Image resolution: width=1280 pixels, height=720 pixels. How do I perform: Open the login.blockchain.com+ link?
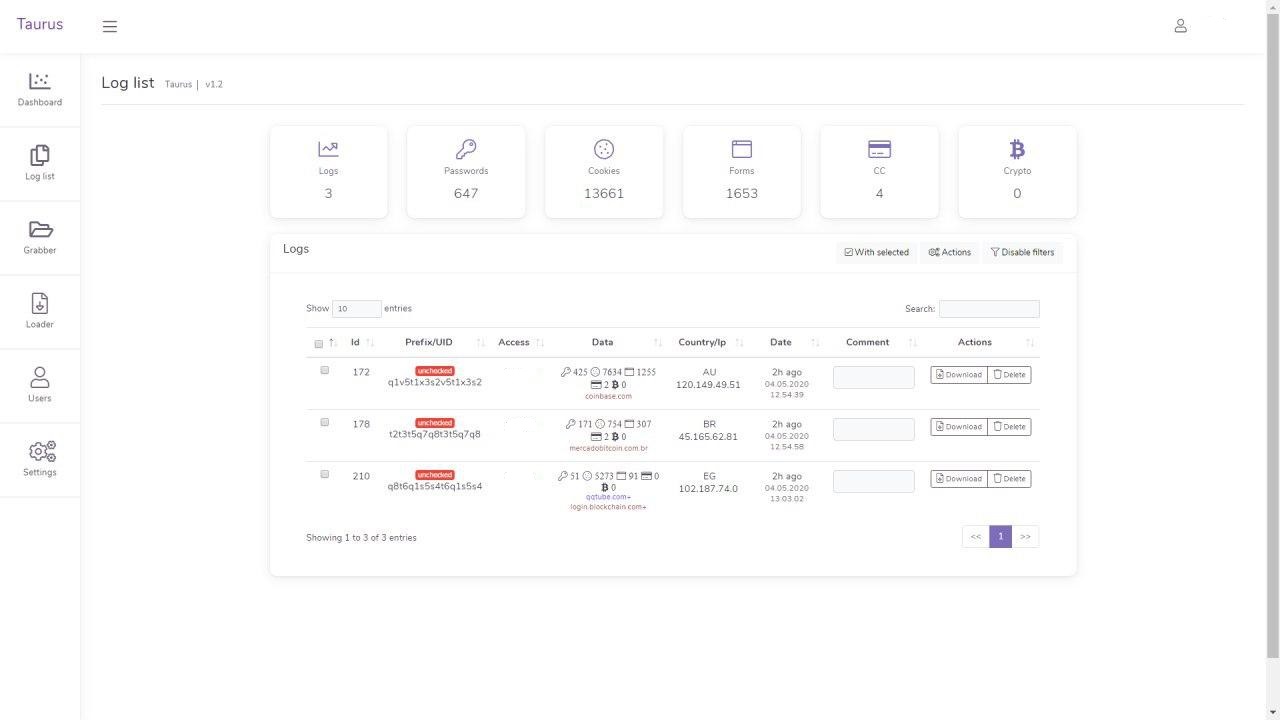pyautogui.click(x=608, y=507)
